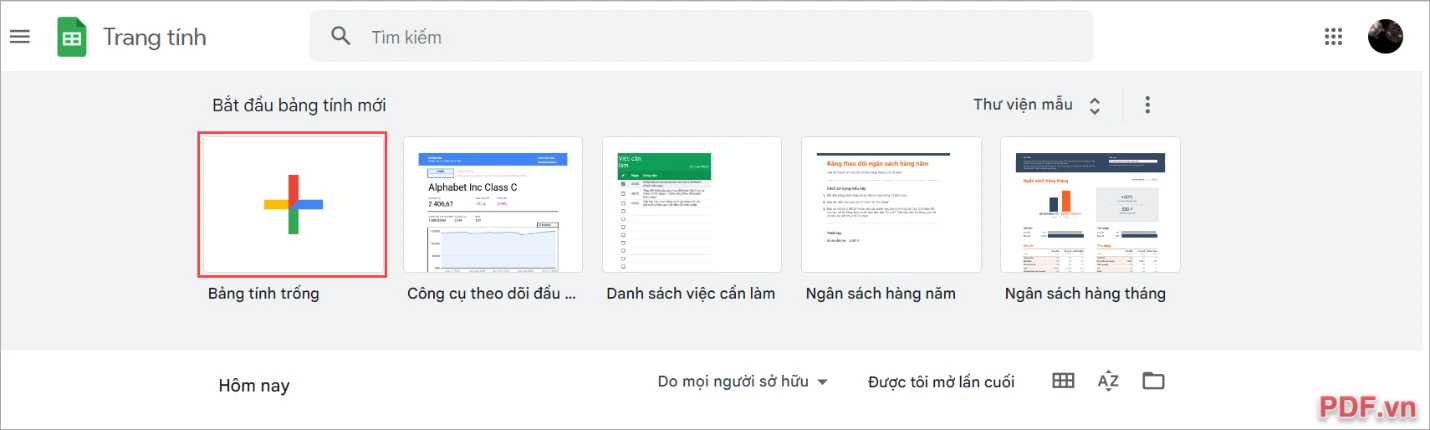Image resolution: width=1430 pixels, height=430 pixels.
Task: Open the Google apps grid
Action: (1333, 37)
